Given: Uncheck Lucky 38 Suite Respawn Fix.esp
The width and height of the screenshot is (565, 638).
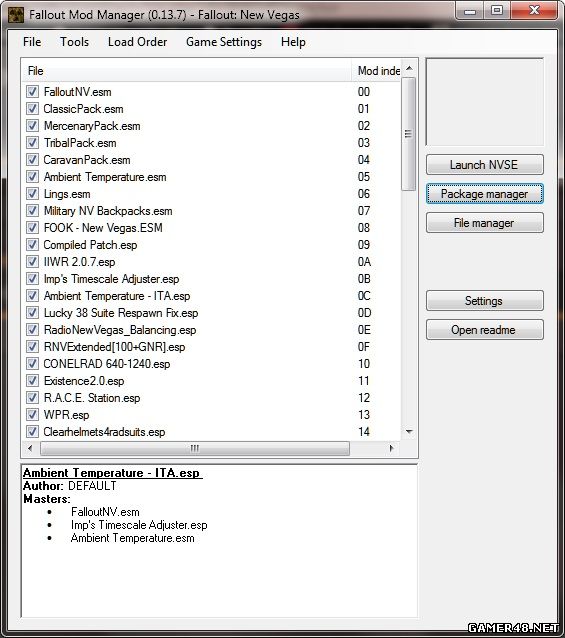Looking at the screenshot, I should pos(33,312).
